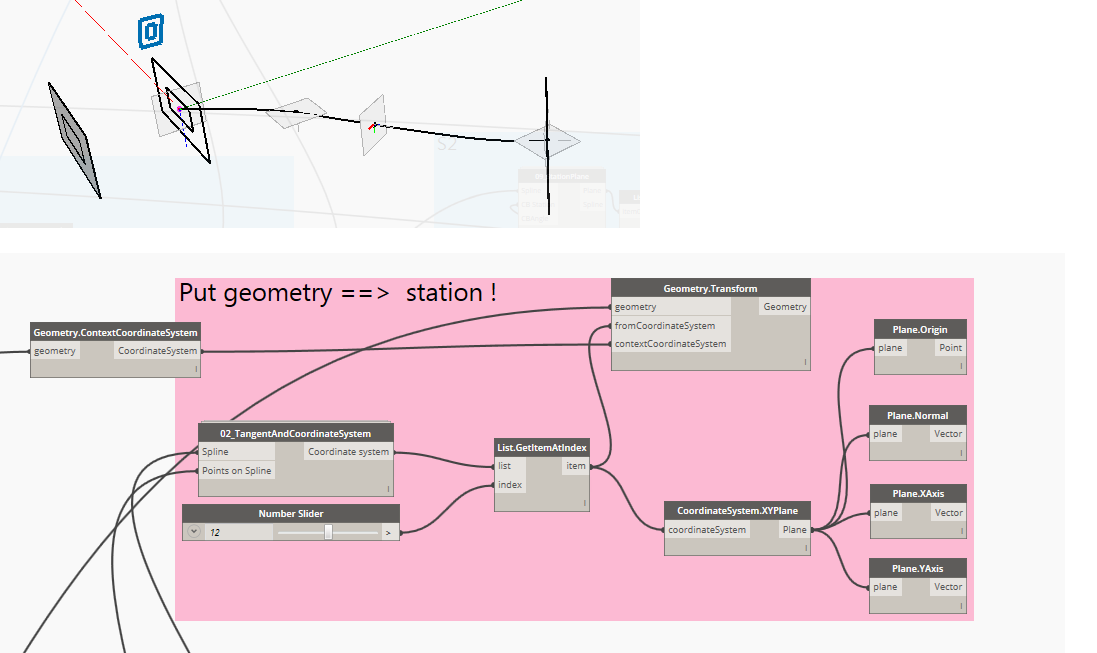Click index input on List.GetItemAtIndex

(510, 484)
